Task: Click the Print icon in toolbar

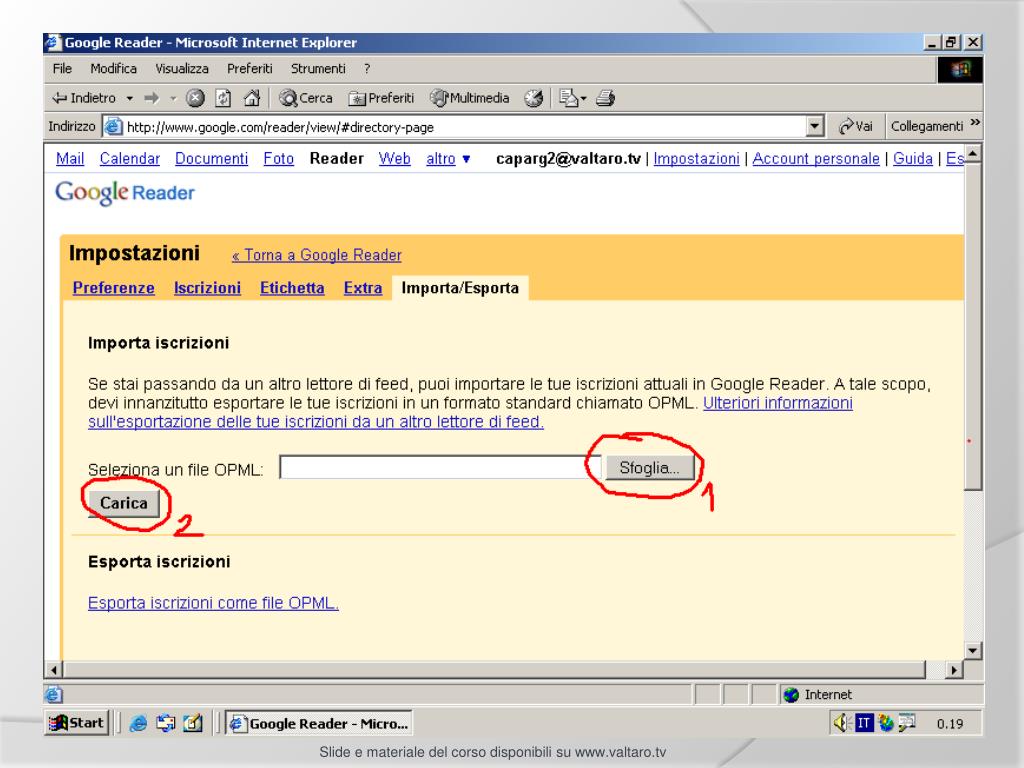Action: coord(605,98)
